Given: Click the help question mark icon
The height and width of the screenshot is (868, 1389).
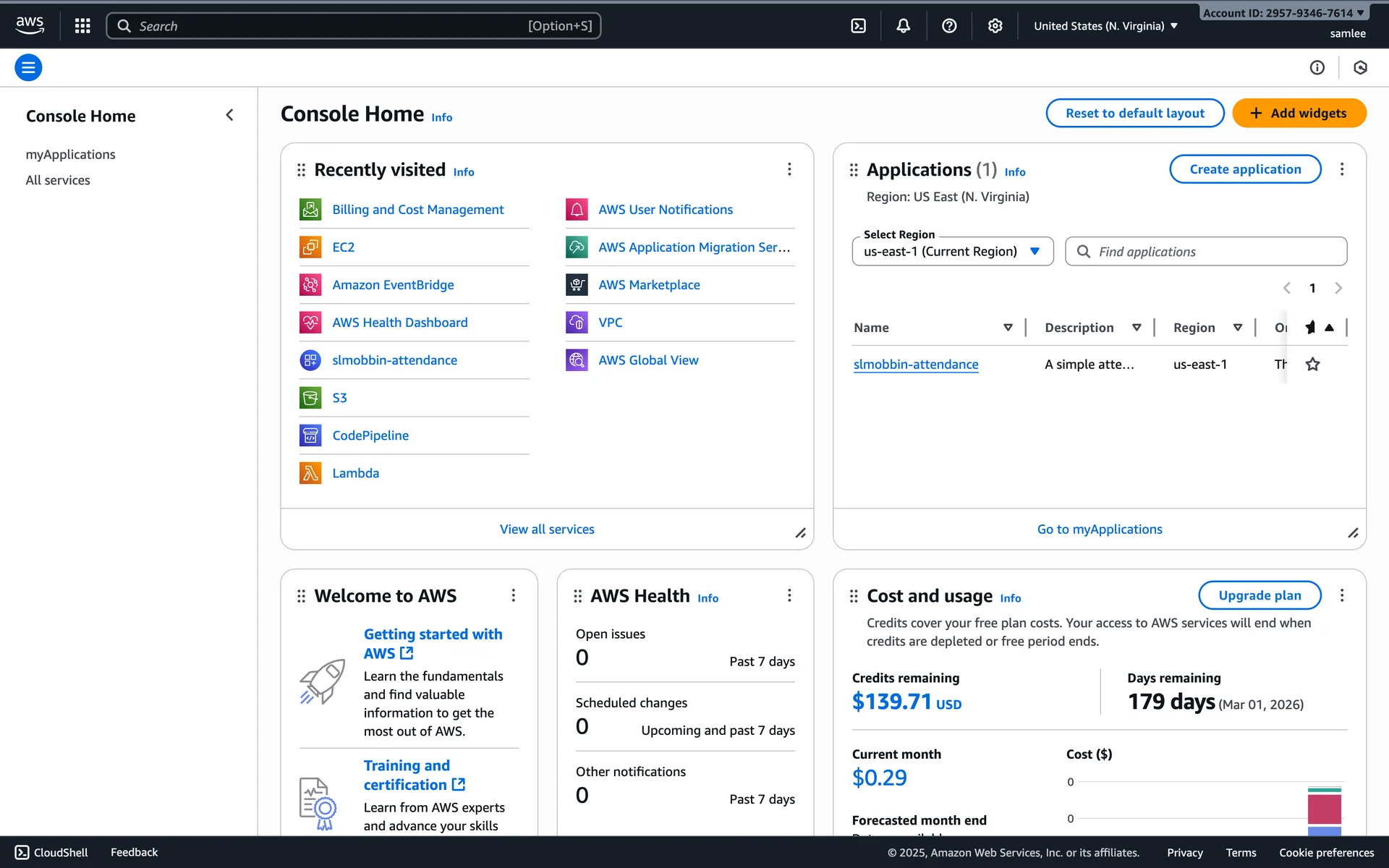Looking at the screenshot, I should tap(949, 26).
